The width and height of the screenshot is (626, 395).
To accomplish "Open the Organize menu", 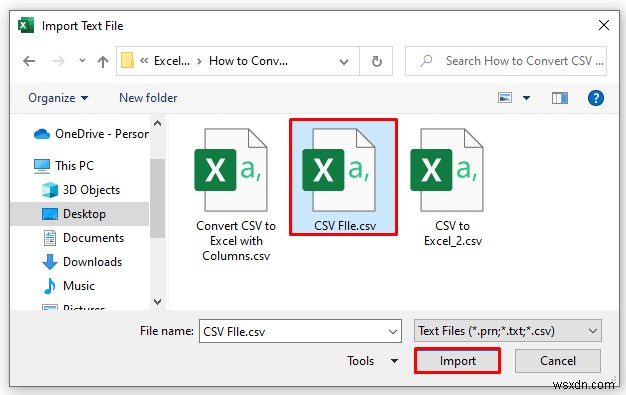I will point(58,98).
